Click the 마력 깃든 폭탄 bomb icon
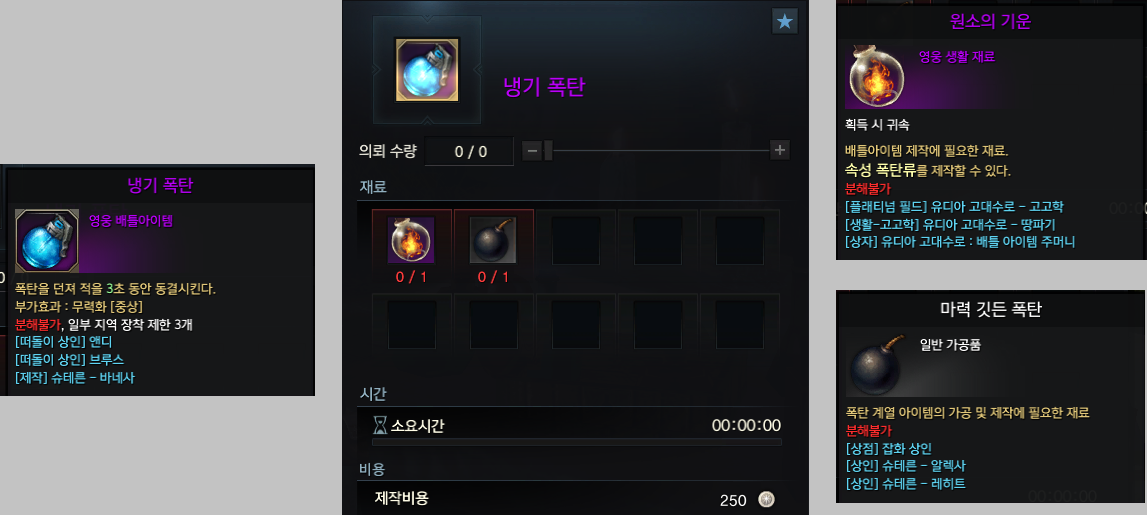Image resolution: width=1147 pixels, height=515 pixels. [876, 365]
